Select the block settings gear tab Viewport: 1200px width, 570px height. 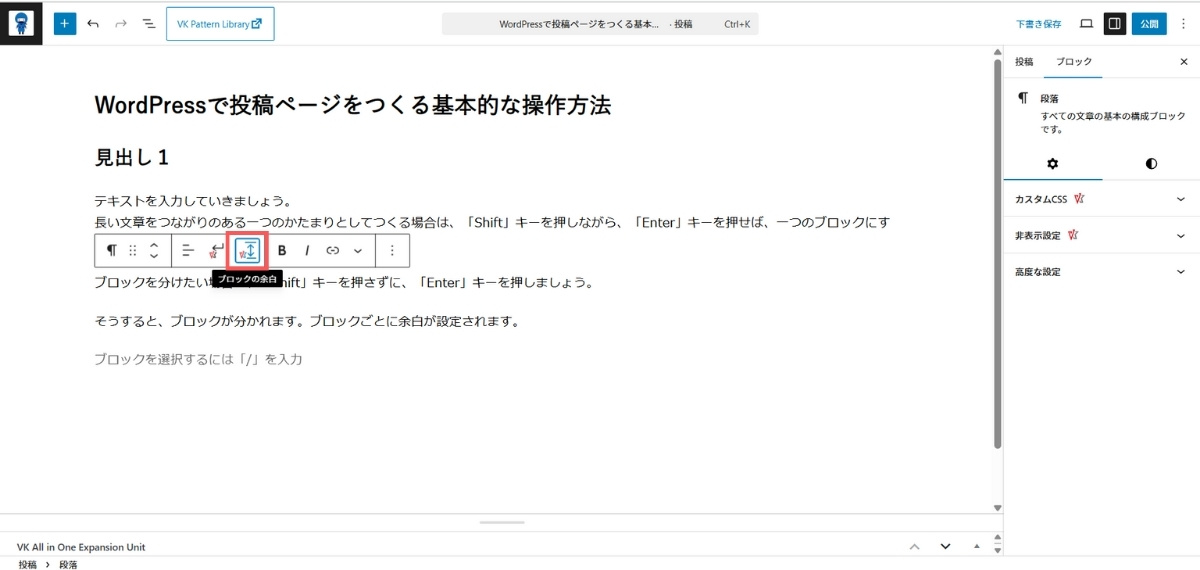[x=1052, y=163]
